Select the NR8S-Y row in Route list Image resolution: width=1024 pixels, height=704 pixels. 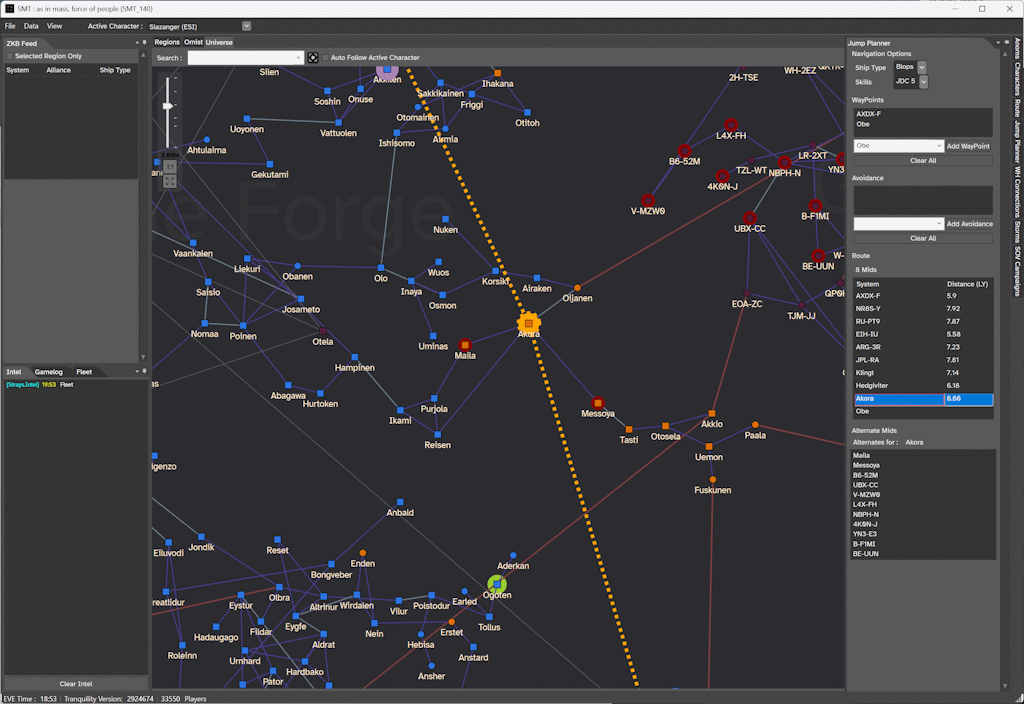923,308
